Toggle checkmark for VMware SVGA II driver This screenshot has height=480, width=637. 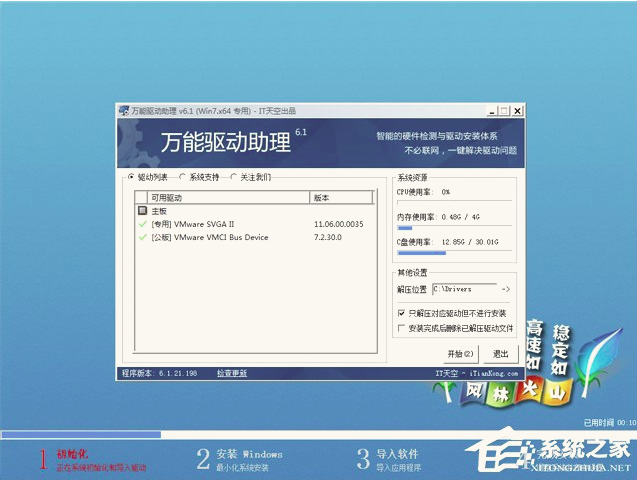(x=143, y=224)
